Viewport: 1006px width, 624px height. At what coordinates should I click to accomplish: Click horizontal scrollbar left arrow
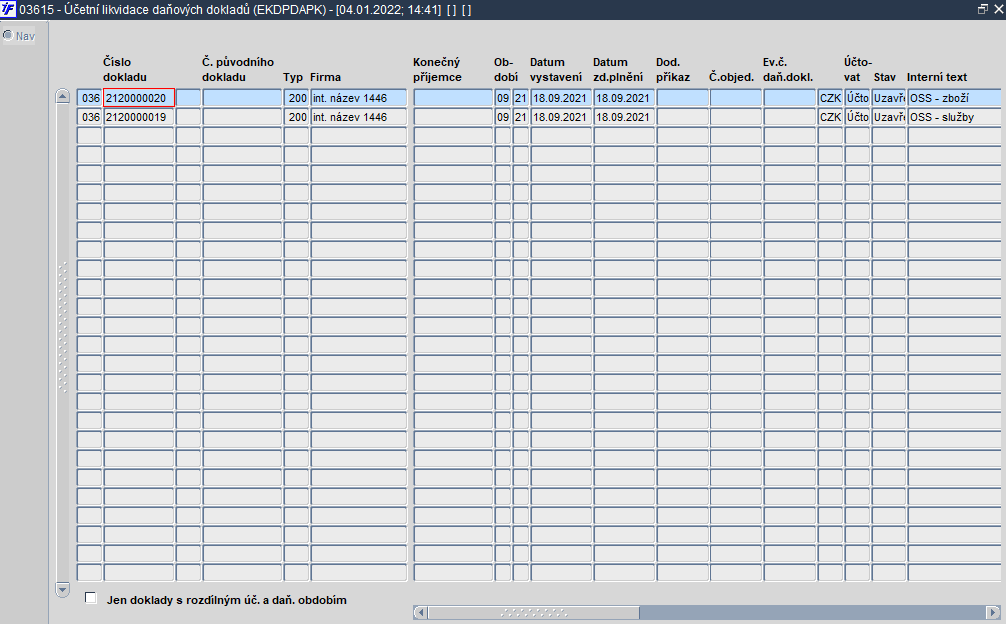pos(420,612)
